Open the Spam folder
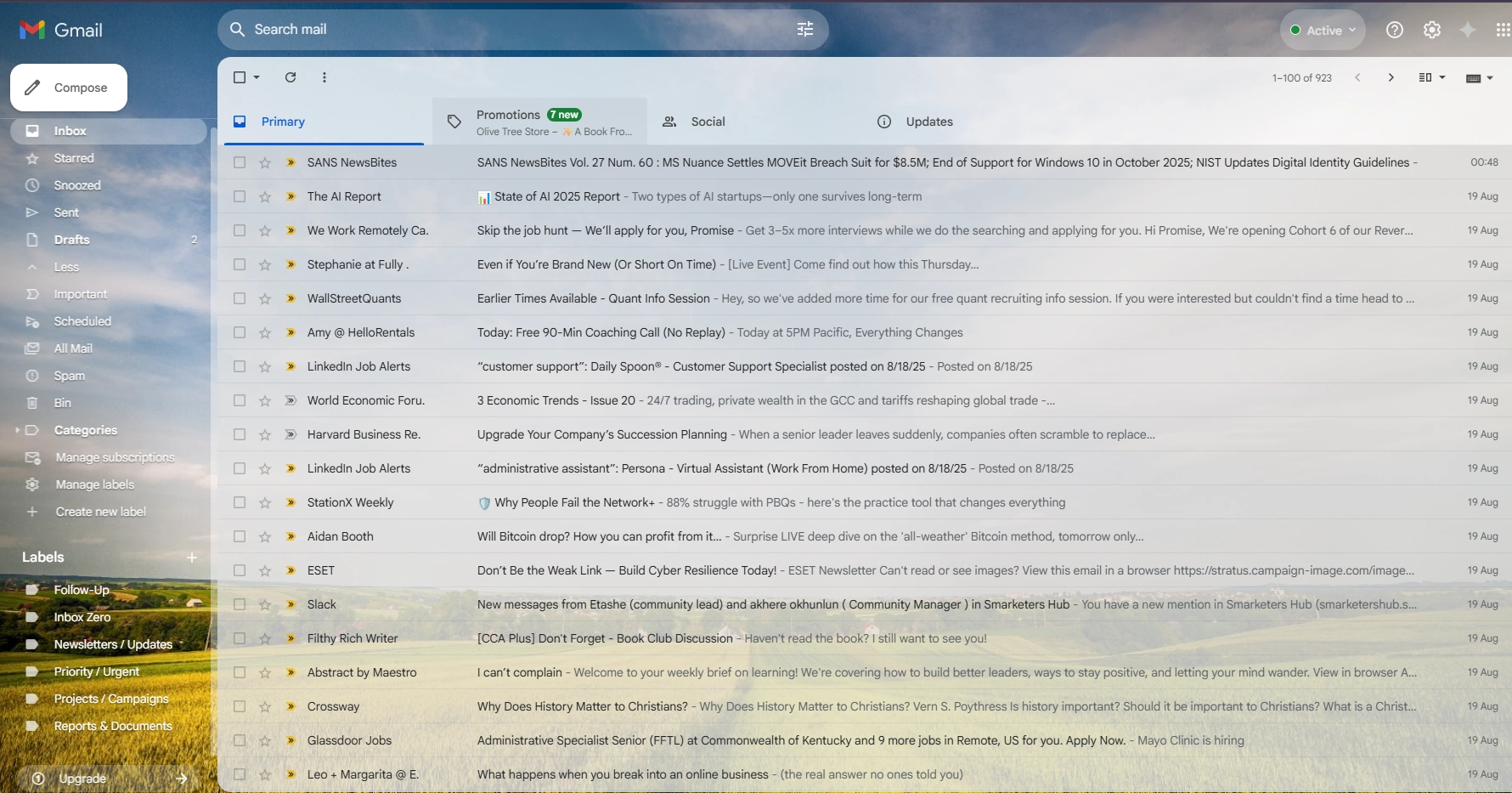 pyautogui.click(x=70, y=376)
